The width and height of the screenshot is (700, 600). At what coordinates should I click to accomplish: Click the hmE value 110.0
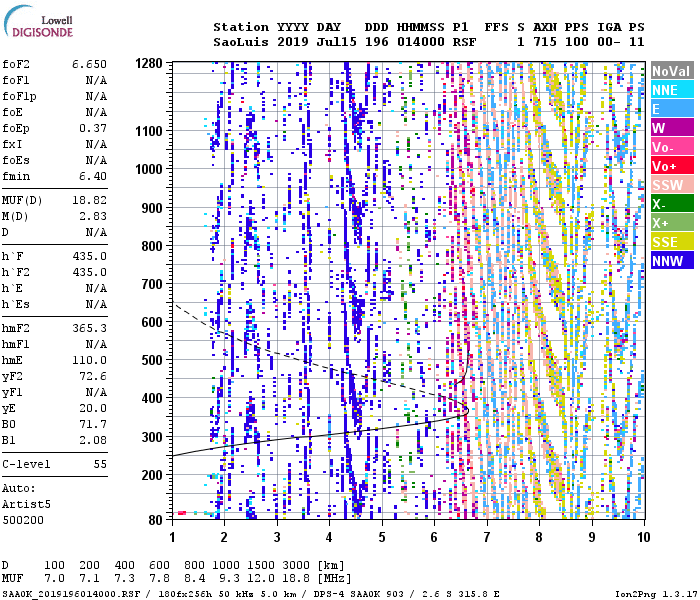[x=89, y=360]
